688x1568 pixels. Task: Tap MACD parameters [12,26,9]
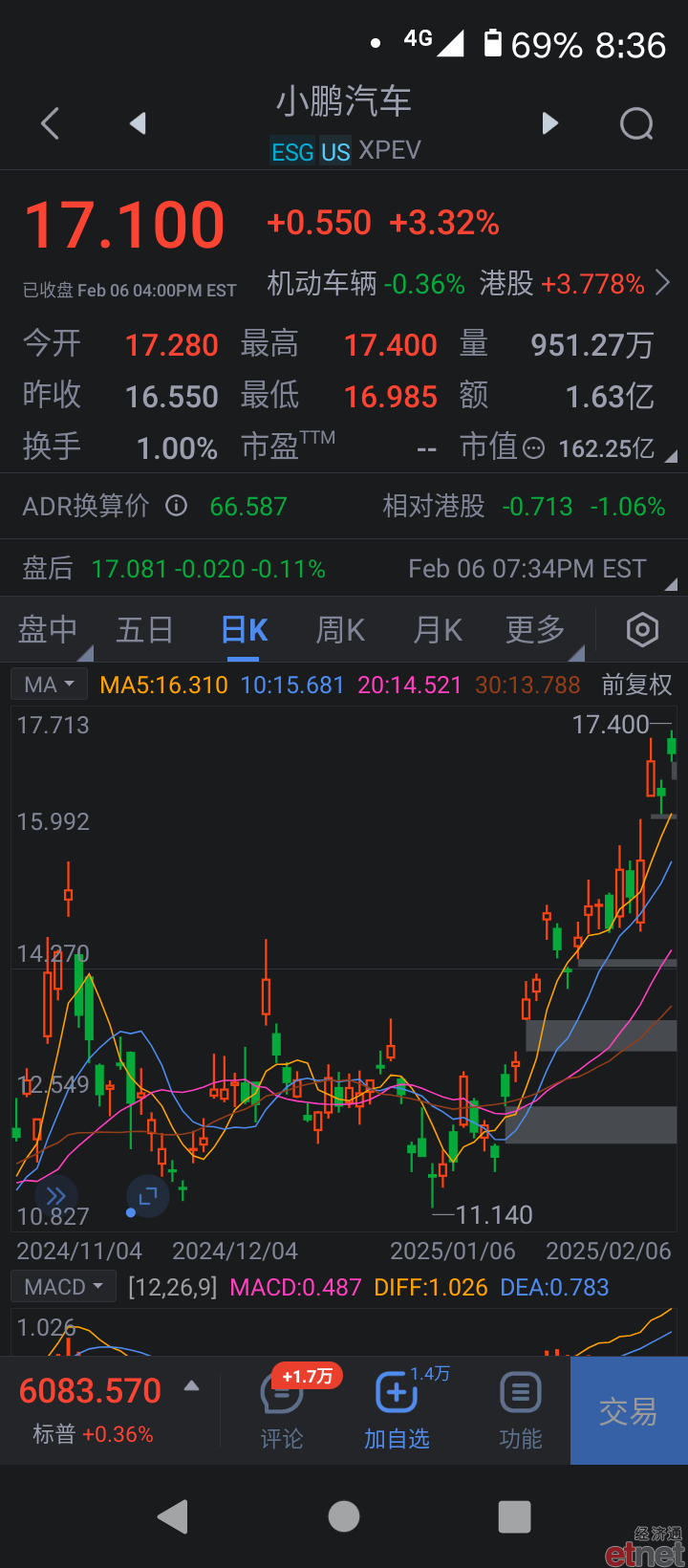tap(173, 1287)
